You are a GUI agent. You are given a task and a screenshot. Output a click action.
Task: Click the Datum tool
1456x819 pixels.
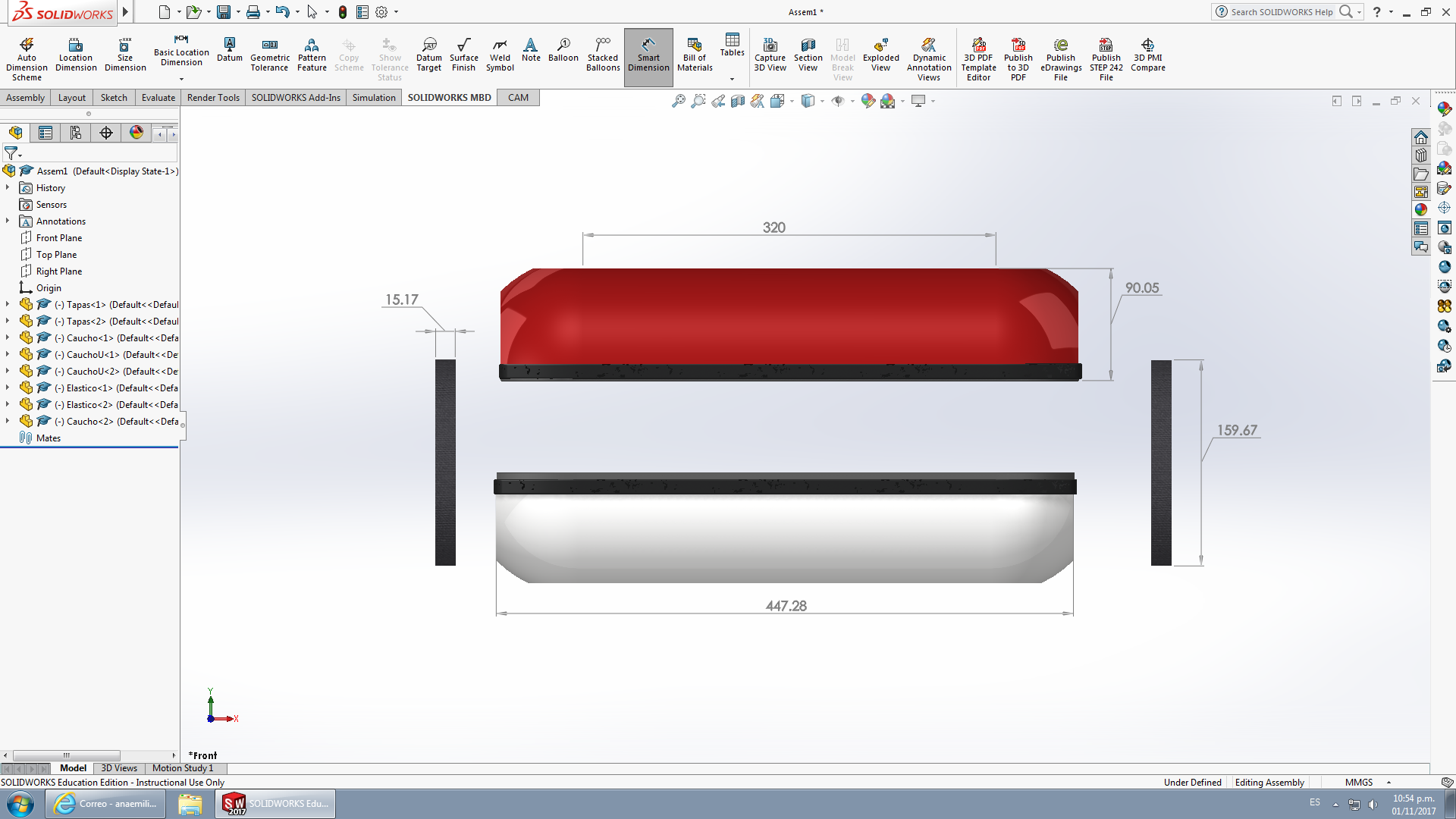tap(230, 50)
